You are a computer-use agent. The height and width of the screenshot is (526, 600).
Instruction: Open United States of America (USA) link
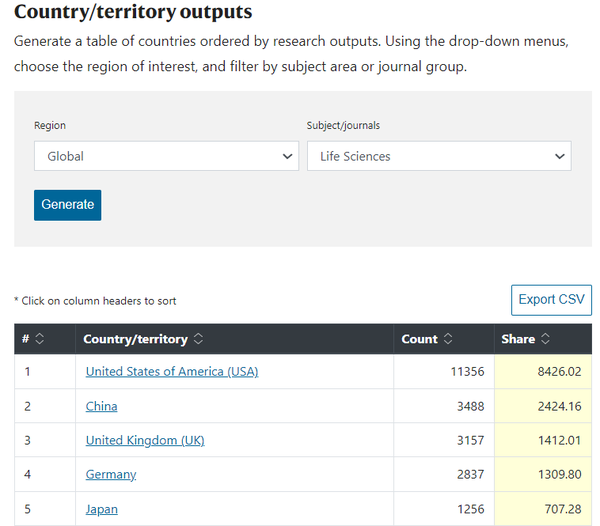point(172,372)
